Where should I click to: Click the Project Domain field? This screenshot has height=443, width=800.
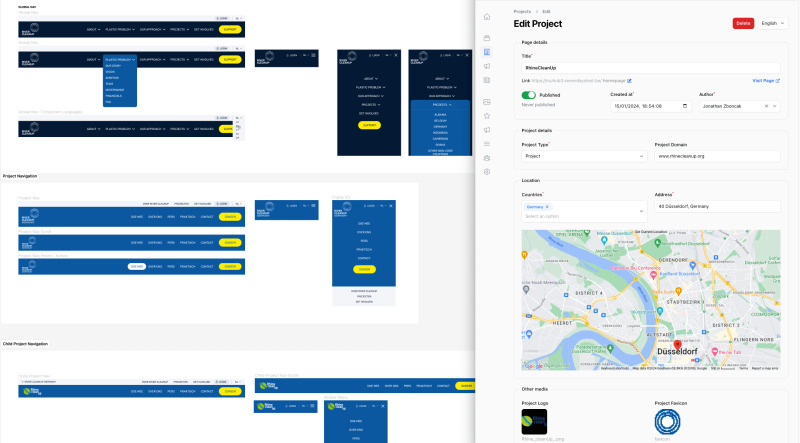tap(716, 156)
